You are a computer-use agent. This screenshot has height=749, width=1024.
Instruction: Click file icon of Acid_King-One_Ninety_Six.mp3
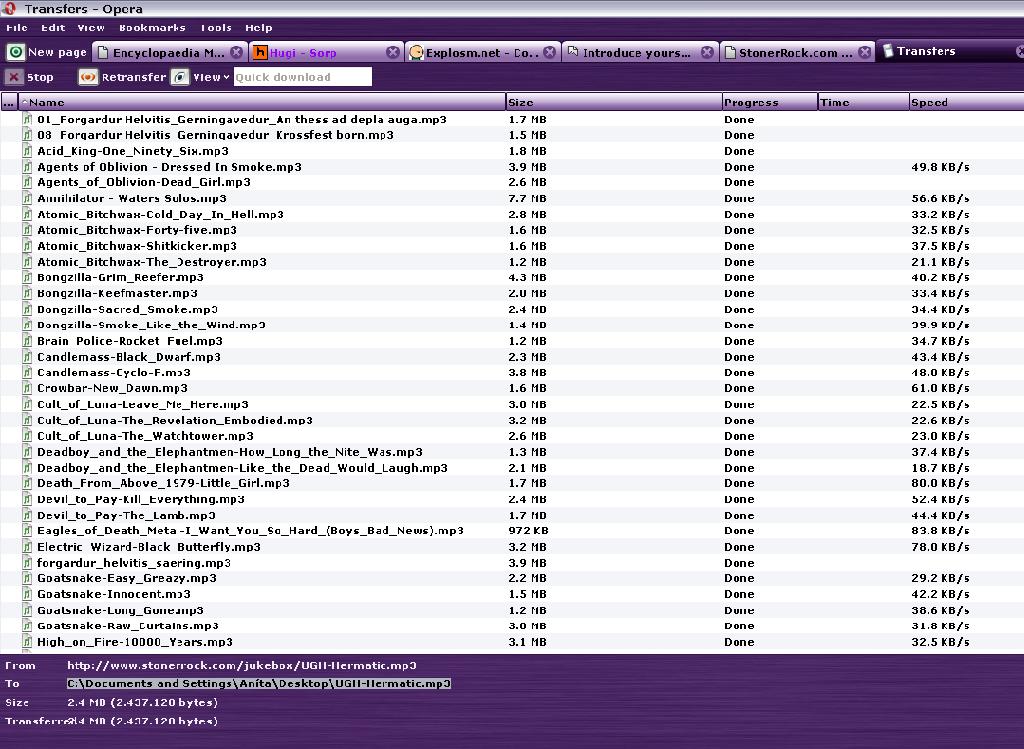tap(27, 151)
